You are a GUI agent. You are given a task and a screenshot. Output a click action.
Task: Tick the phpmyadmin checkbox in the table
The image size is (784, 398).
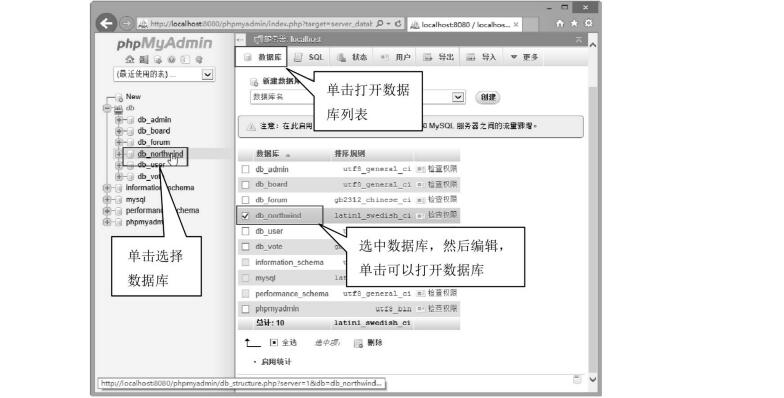246,309
